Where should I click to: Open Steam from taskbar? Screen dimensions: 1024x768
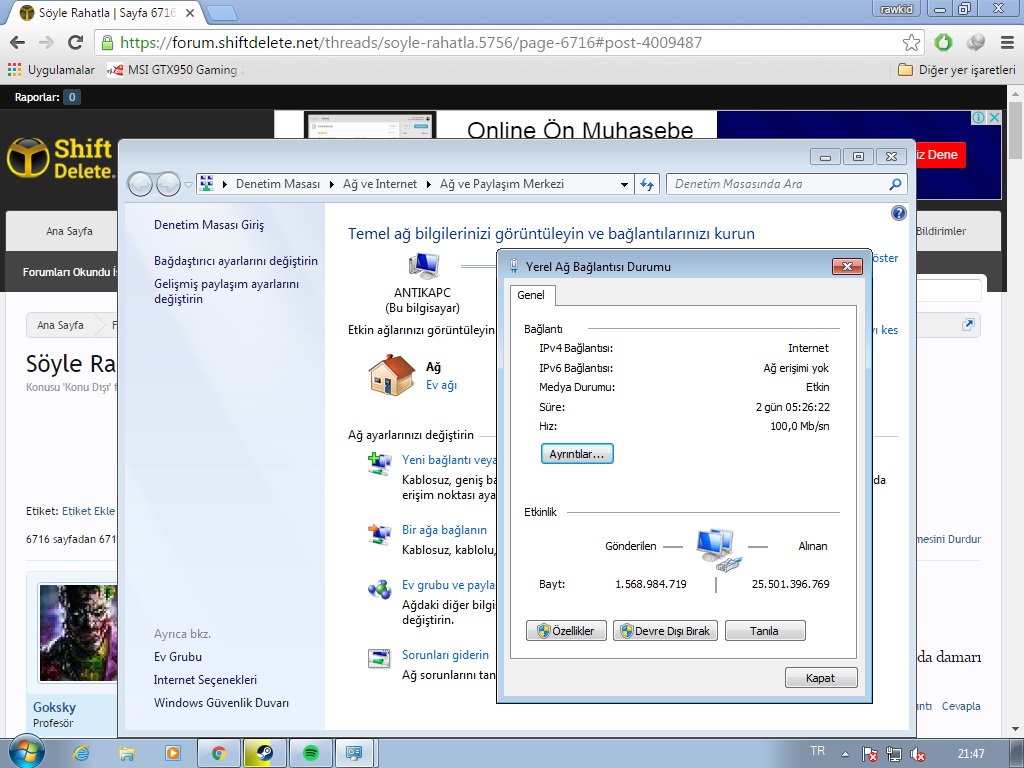(264, 753)
